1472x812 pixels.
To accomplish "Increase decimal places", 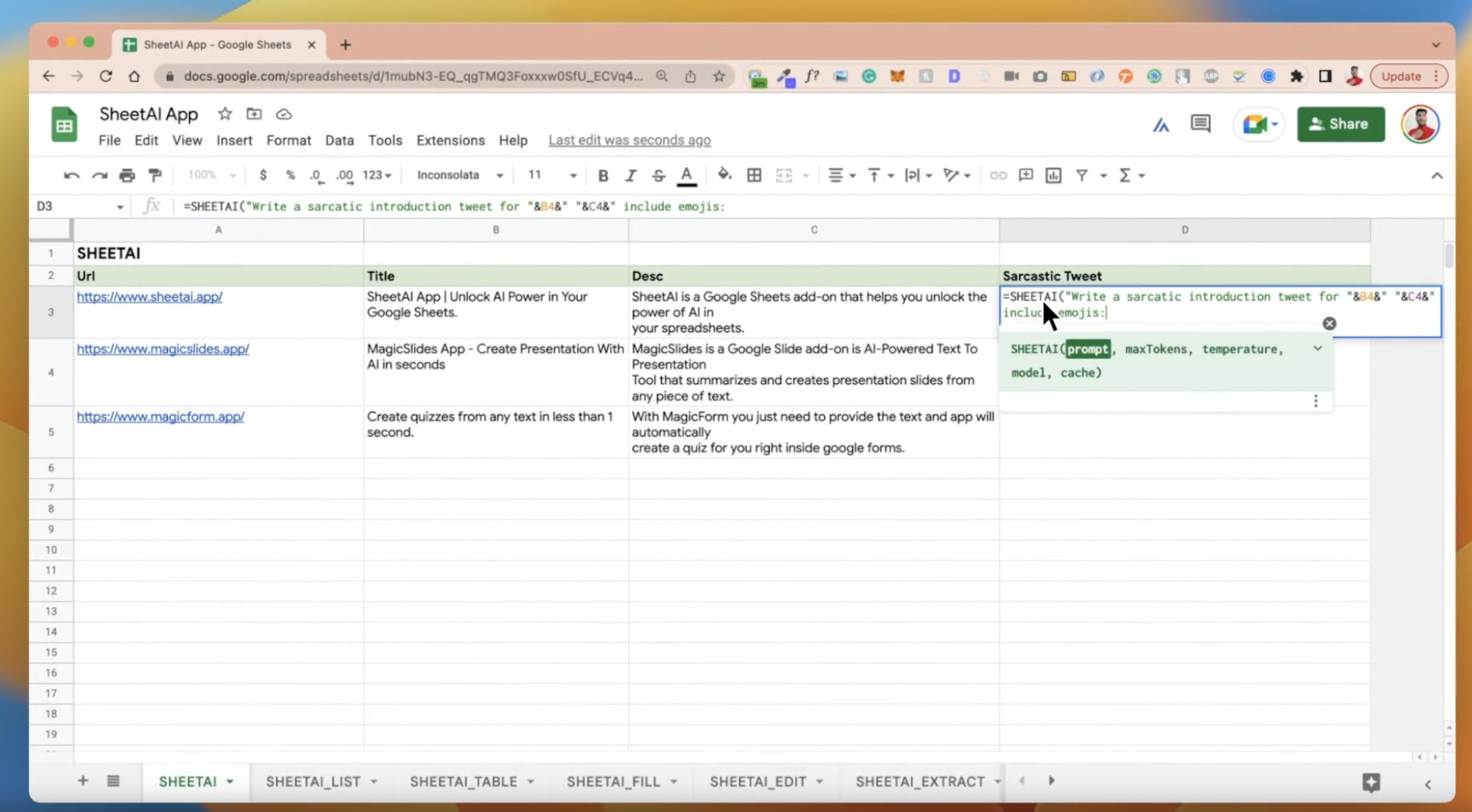I will point(345,175).
